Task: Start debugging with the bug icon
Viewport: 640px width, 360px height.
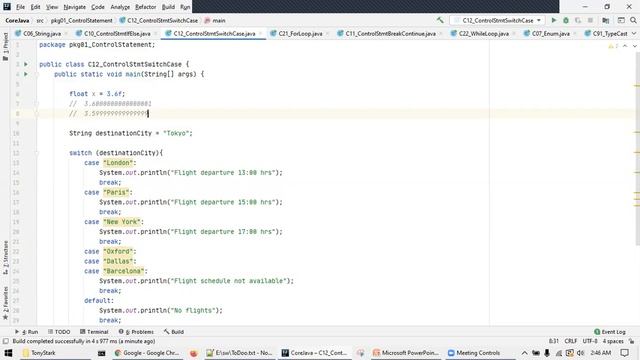Action: click(x=566, y=20)
